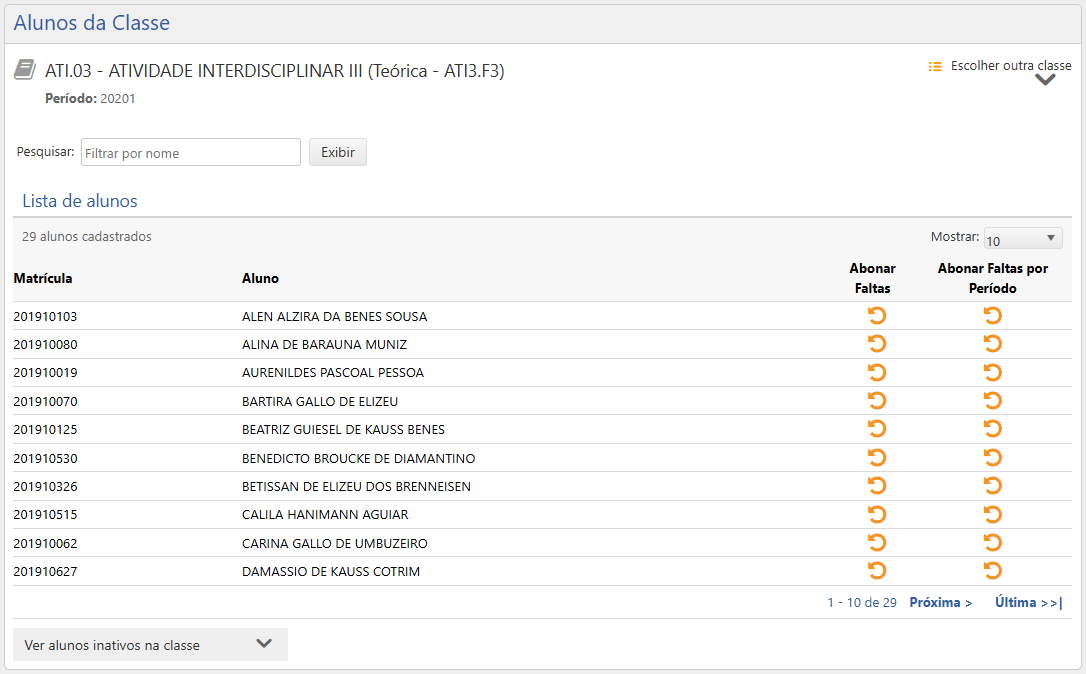
Task: Click the book icon next to the class name
Action: 23,69
